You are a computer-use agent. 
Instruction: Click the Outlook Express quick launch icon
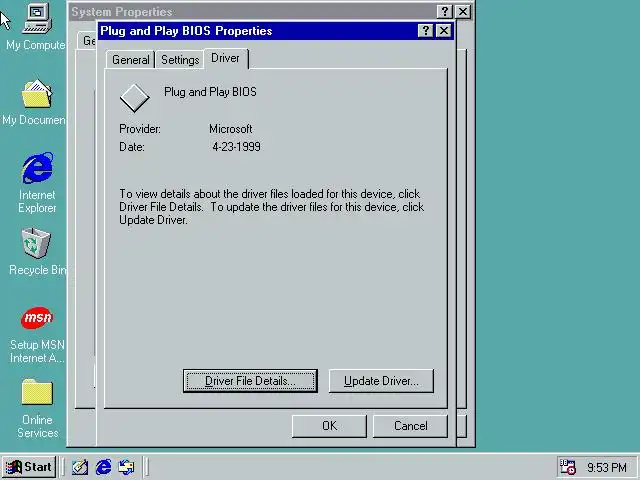click(126, 467)
